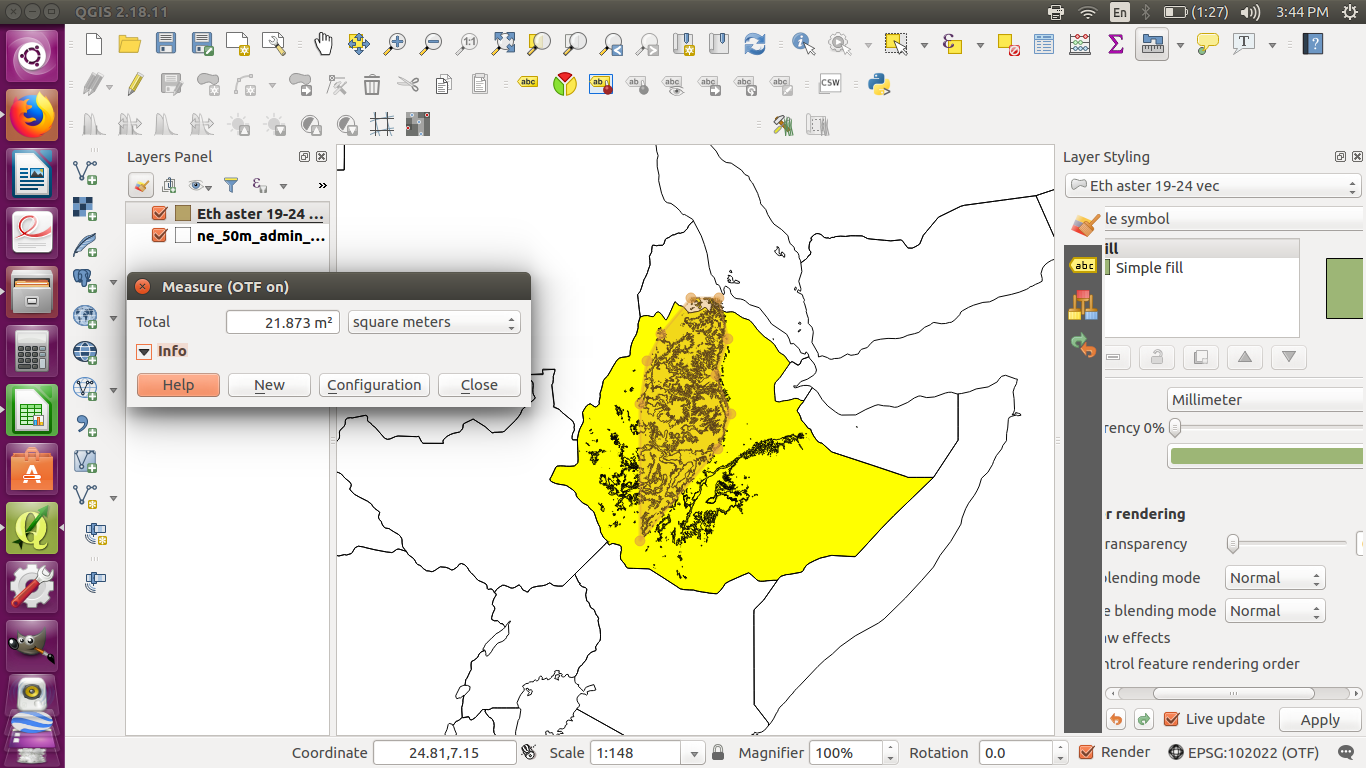Viewport: 1366px width, 768px height.
Task: Open layer labeling options abc icon
Action: [528, 84]
